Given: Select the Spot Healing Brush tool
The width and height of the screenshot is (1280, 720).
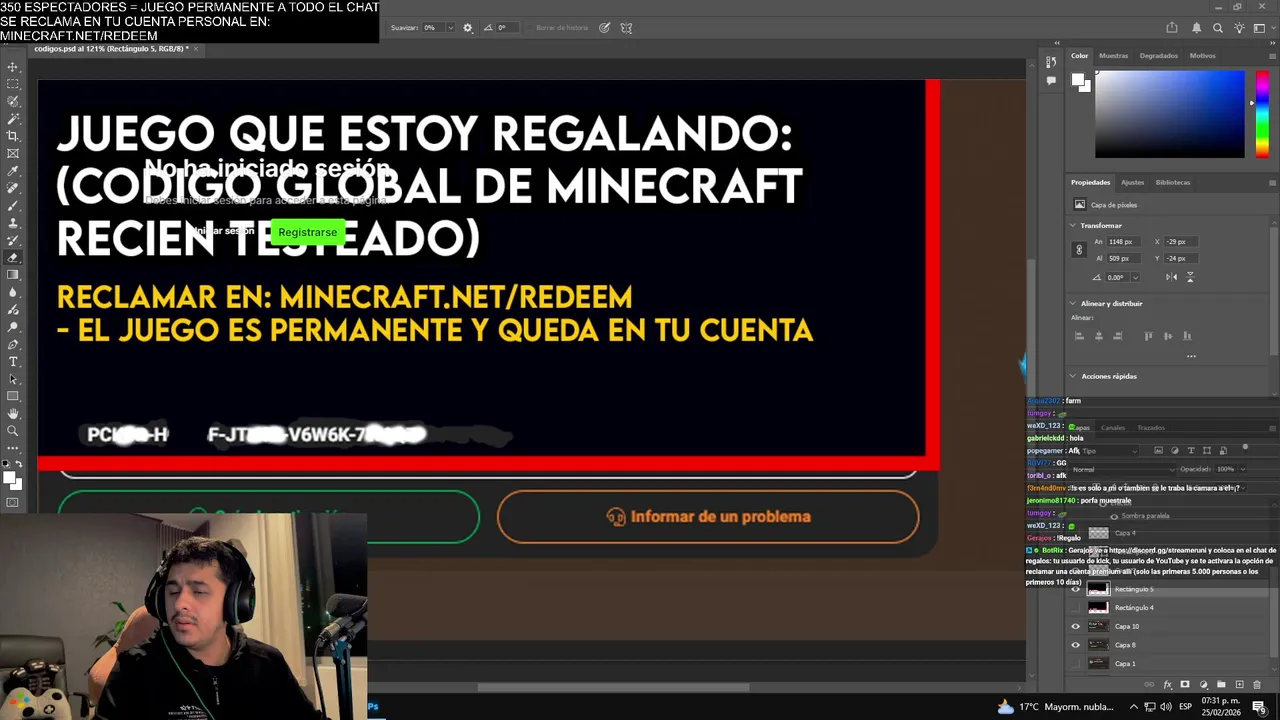Looking at the screenshot, I should (x=13, y=188).
